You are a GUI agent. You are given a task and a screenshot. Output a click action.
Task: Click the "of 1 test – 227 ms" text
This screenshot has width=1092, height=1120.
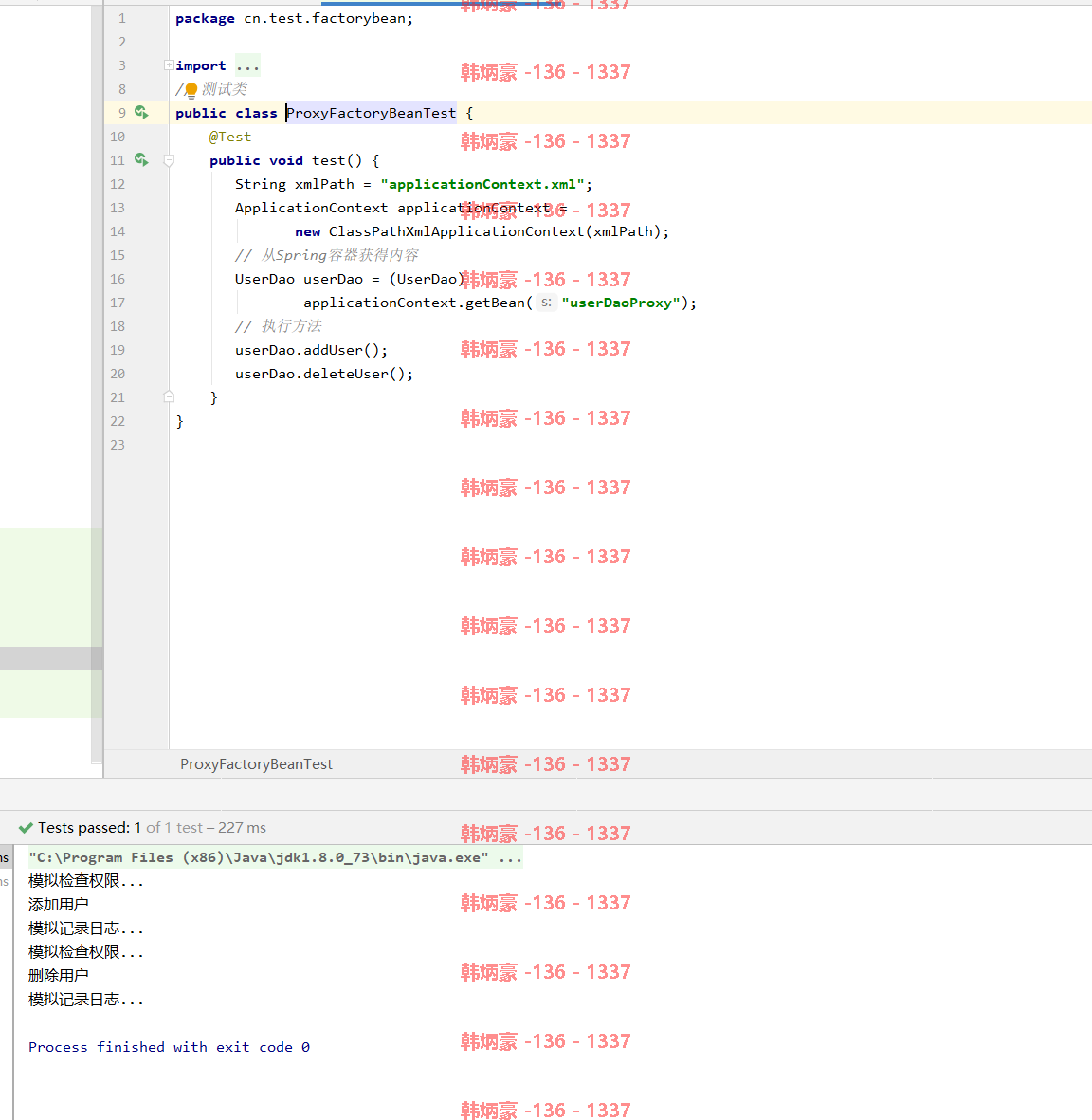click(x=207, y=828)
